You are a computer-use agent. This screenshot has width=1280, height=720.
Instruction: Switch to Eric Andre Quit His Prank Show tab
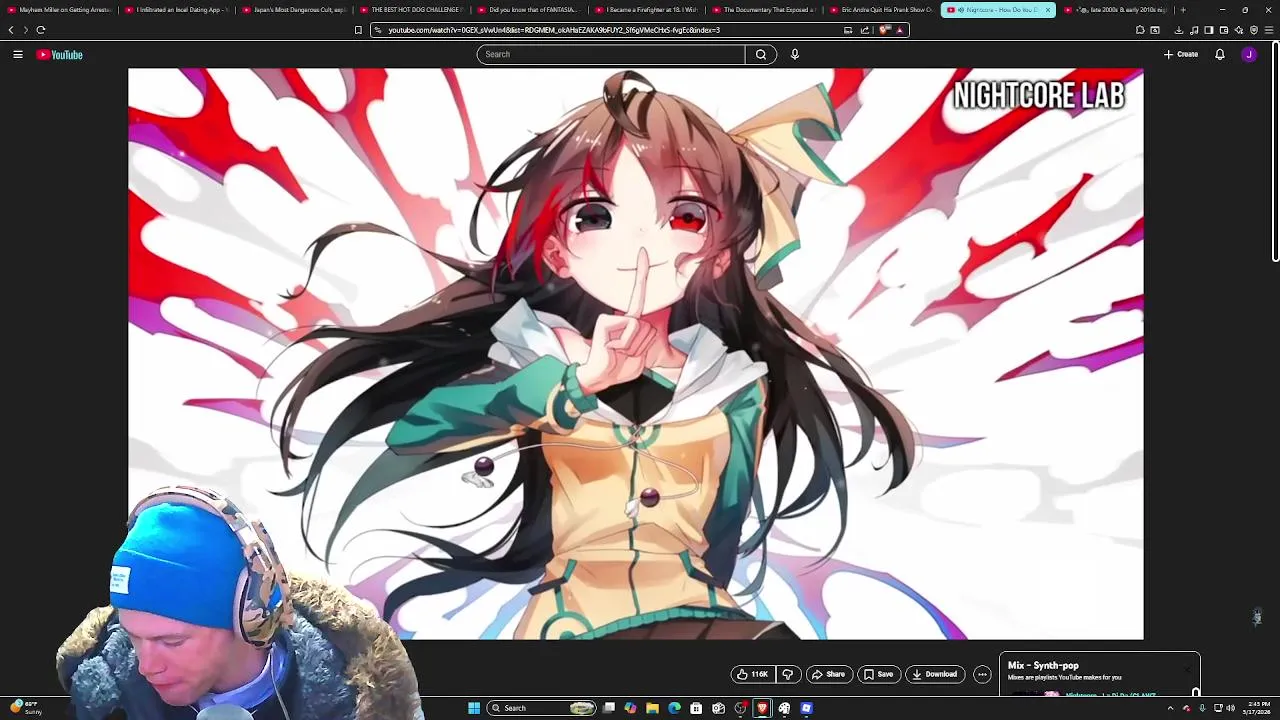point(880,10)
